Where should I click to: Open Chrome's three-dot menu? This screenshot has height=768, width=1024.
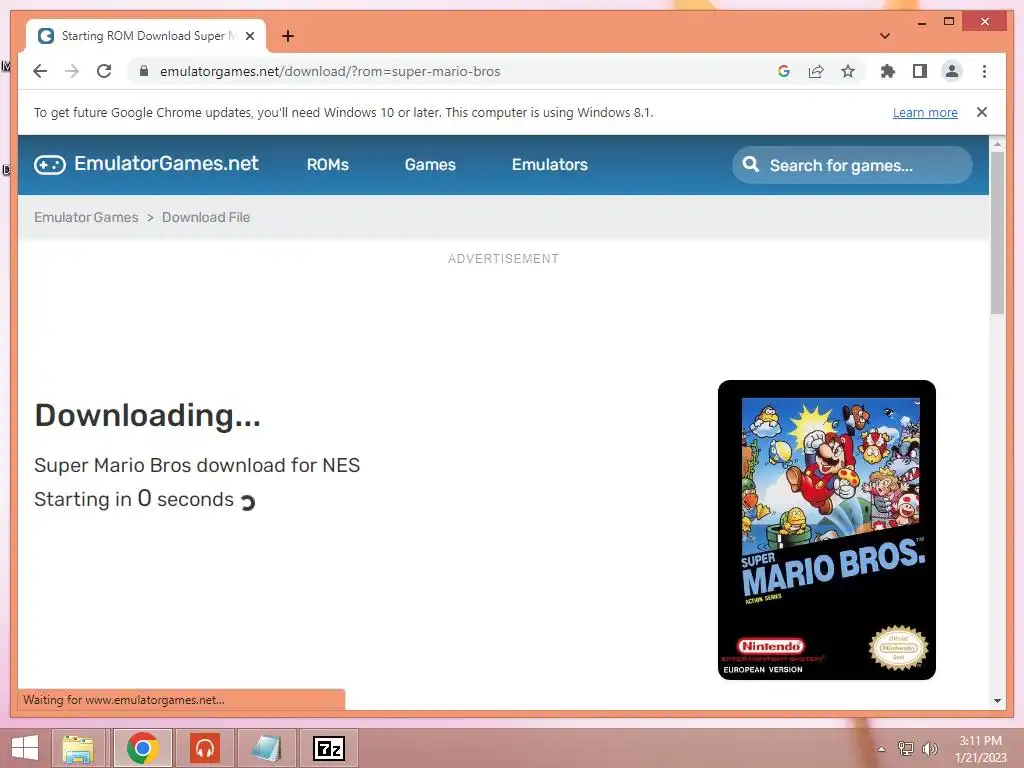[984, 71]
